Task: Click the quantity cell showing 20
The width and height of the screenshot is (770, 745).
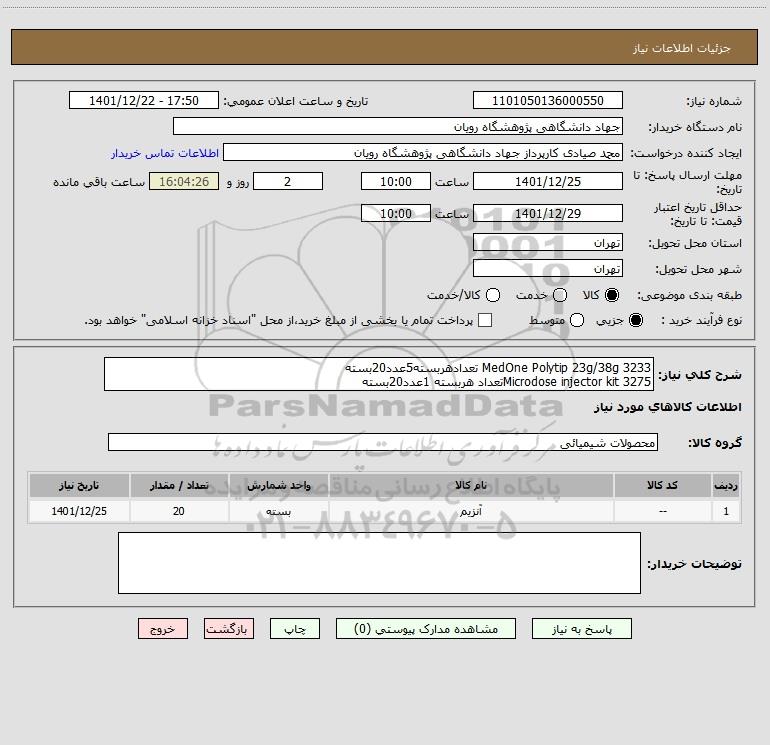Action: coord(179,511)
